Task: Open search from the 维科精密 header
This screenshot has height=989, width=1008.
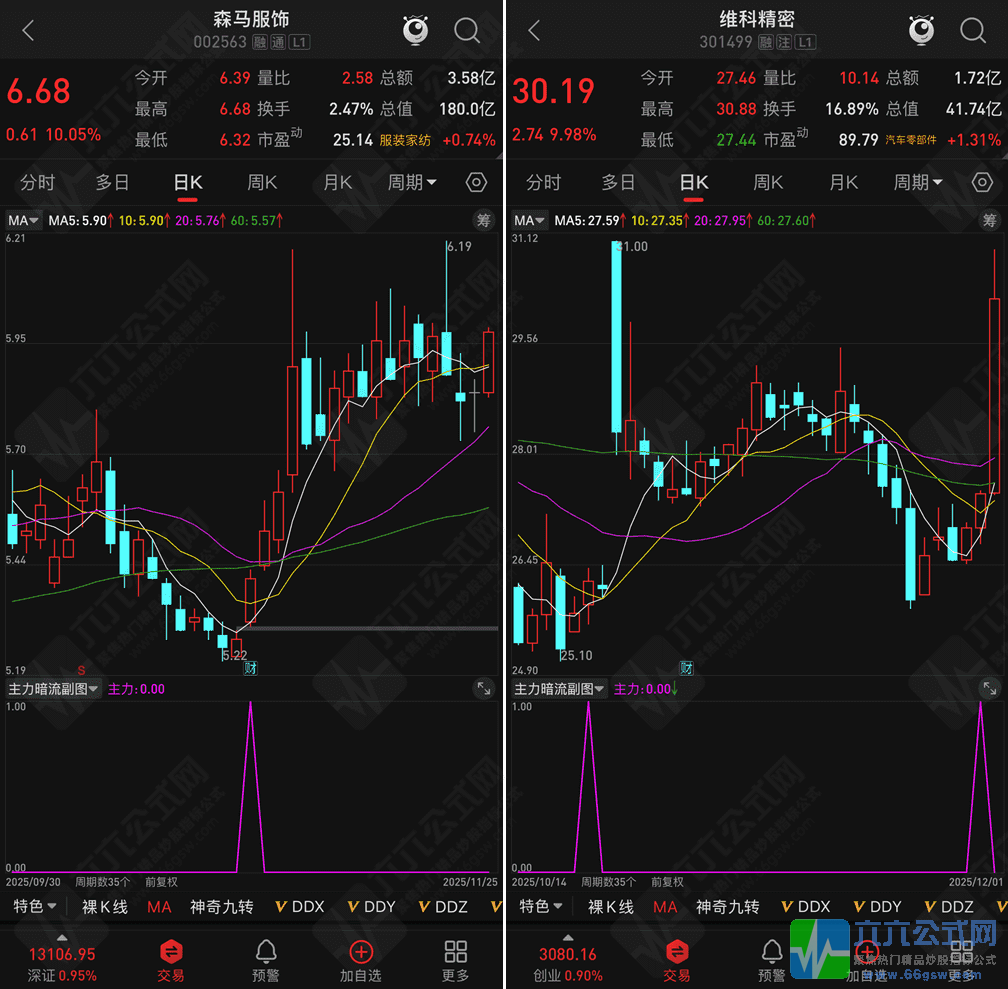Action: click(x=973, y=30)
